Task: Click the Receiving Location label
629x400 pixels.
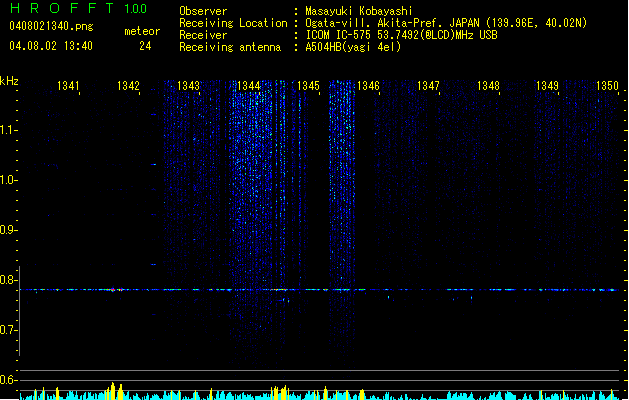Action: pyautogui.click(x=233, y=23)
